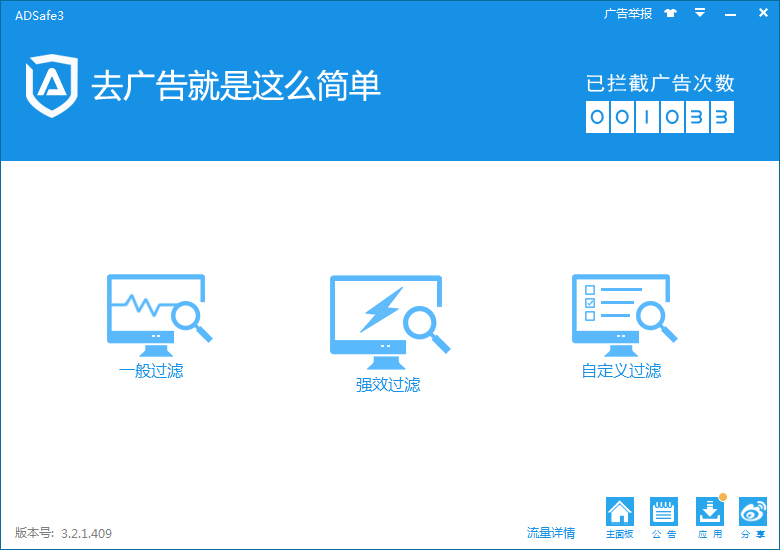Click the blocked ads counter 001033
The image size is (780, 550).
coord(660,117)
